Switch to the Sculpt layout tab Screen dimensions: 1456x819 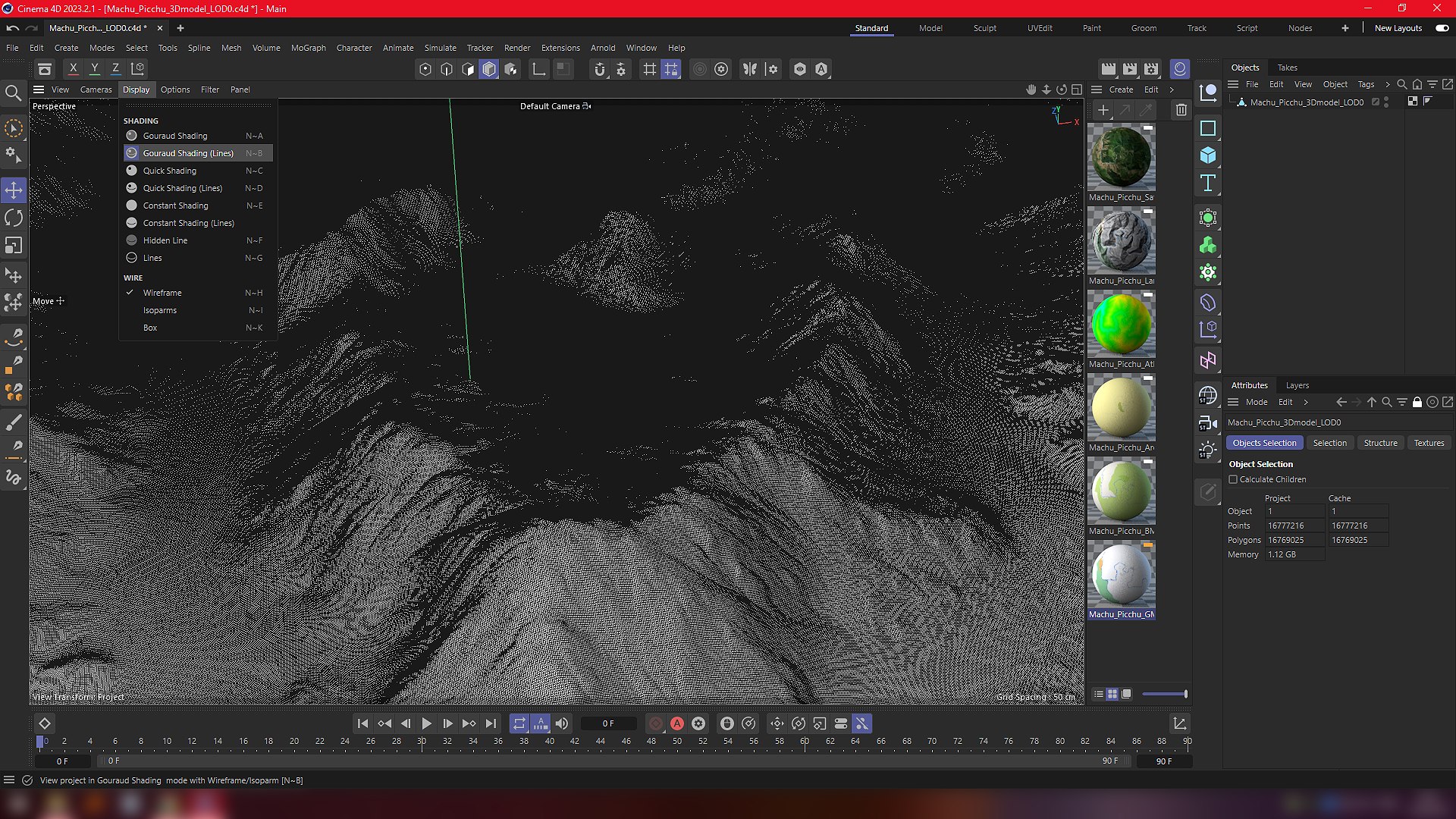985,28
